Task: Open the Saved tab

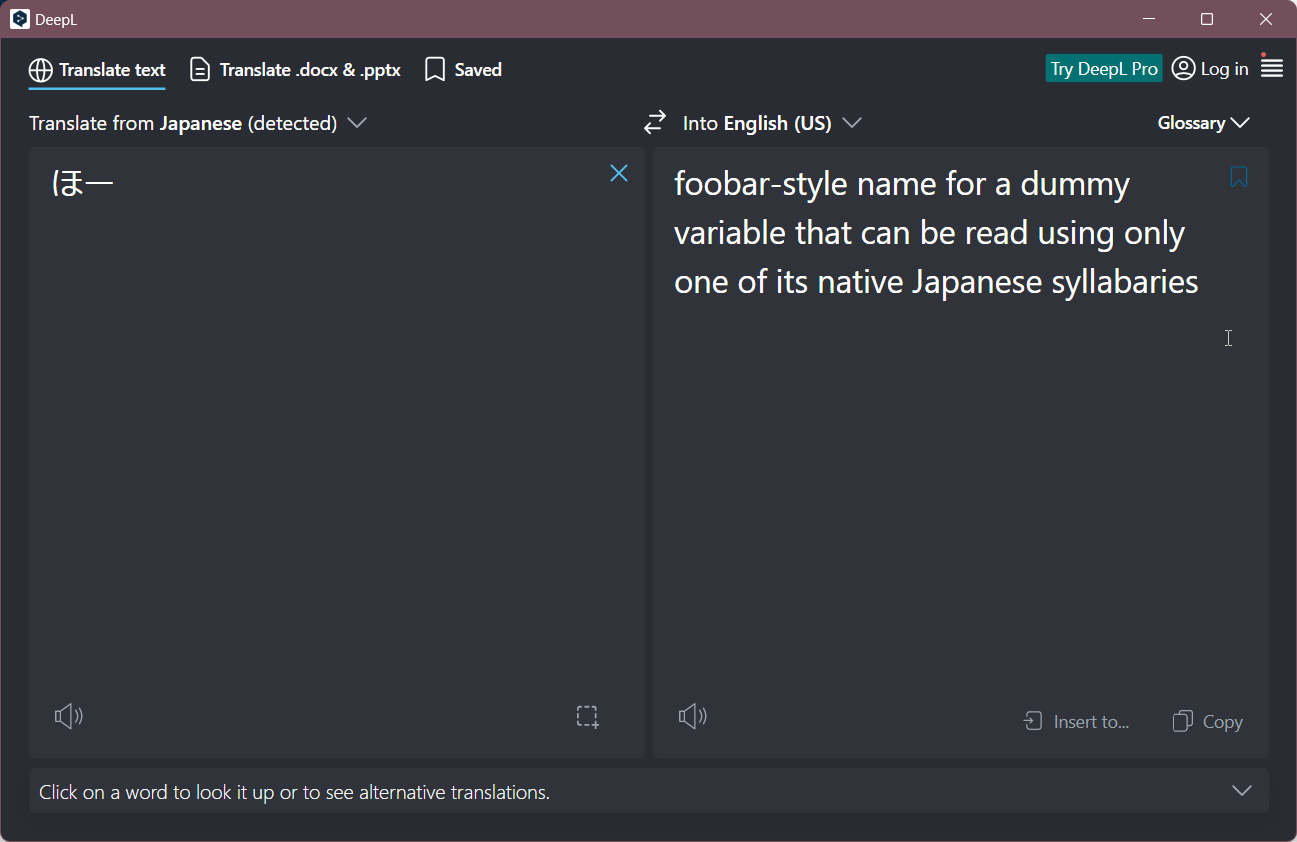Action: click(463, 70)
